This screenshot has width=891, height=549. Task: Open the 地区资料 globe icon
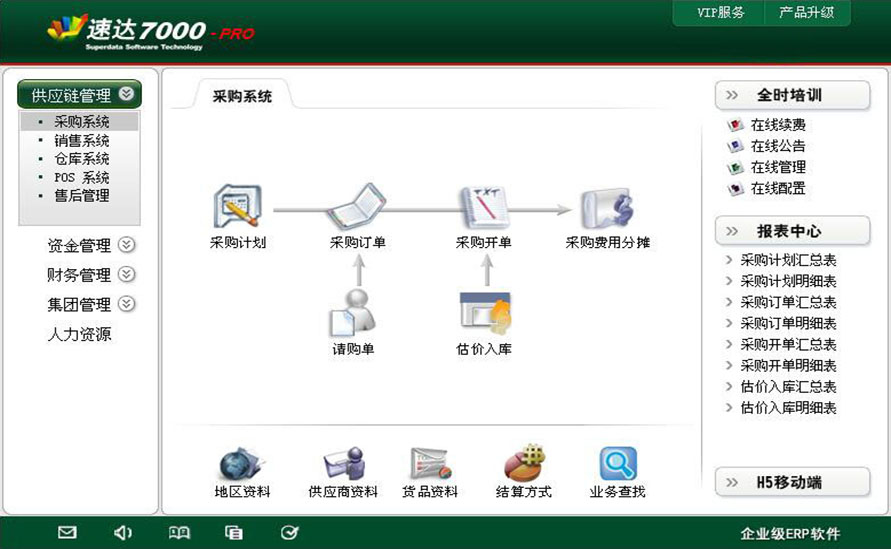[242, 463]
